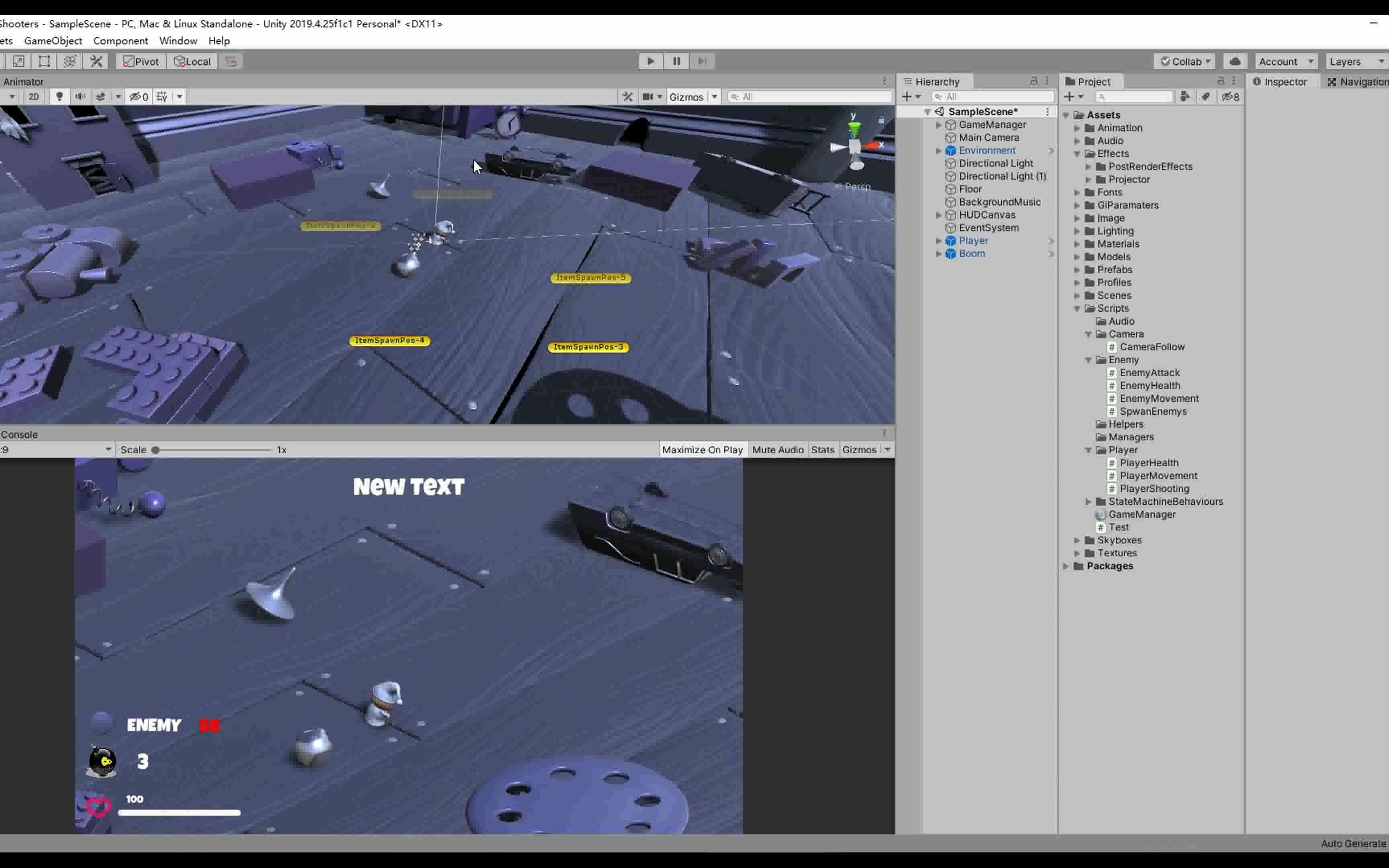
Task: Enable Mute Audio in the Game view
Action: 778,450
